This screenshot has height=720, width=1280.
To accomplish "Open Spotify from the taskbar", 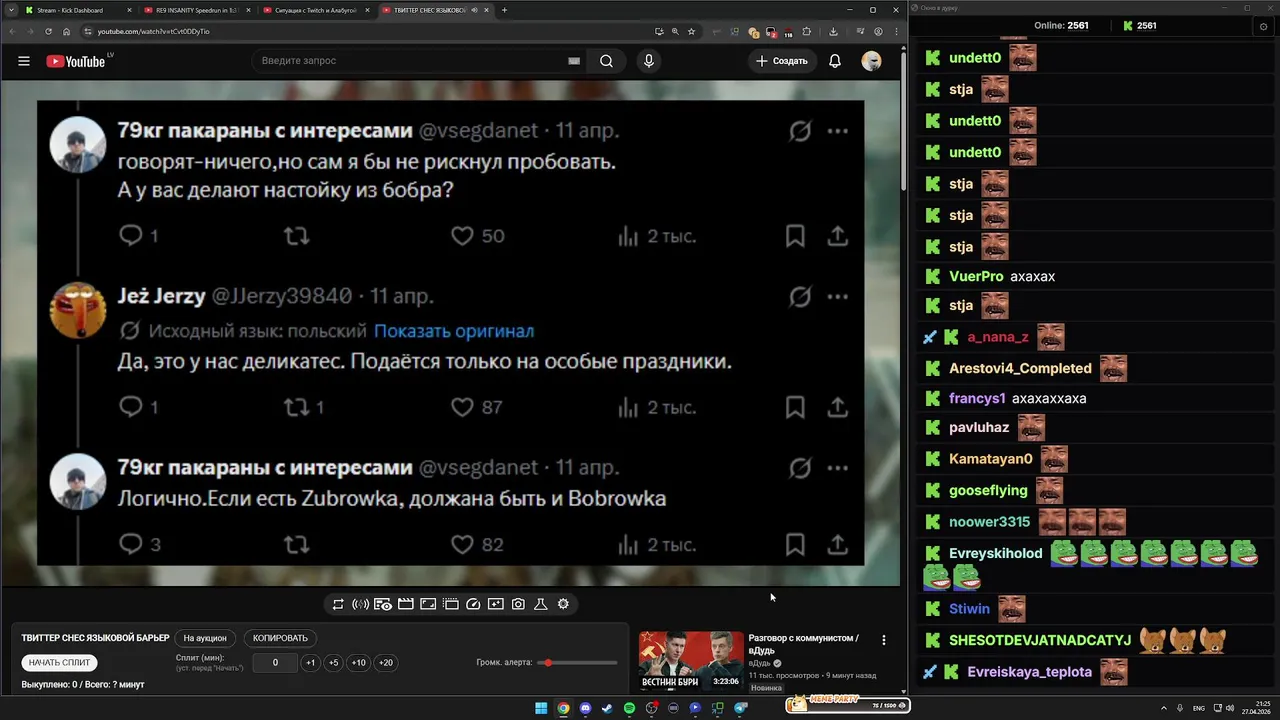I will tap(629, 708).
